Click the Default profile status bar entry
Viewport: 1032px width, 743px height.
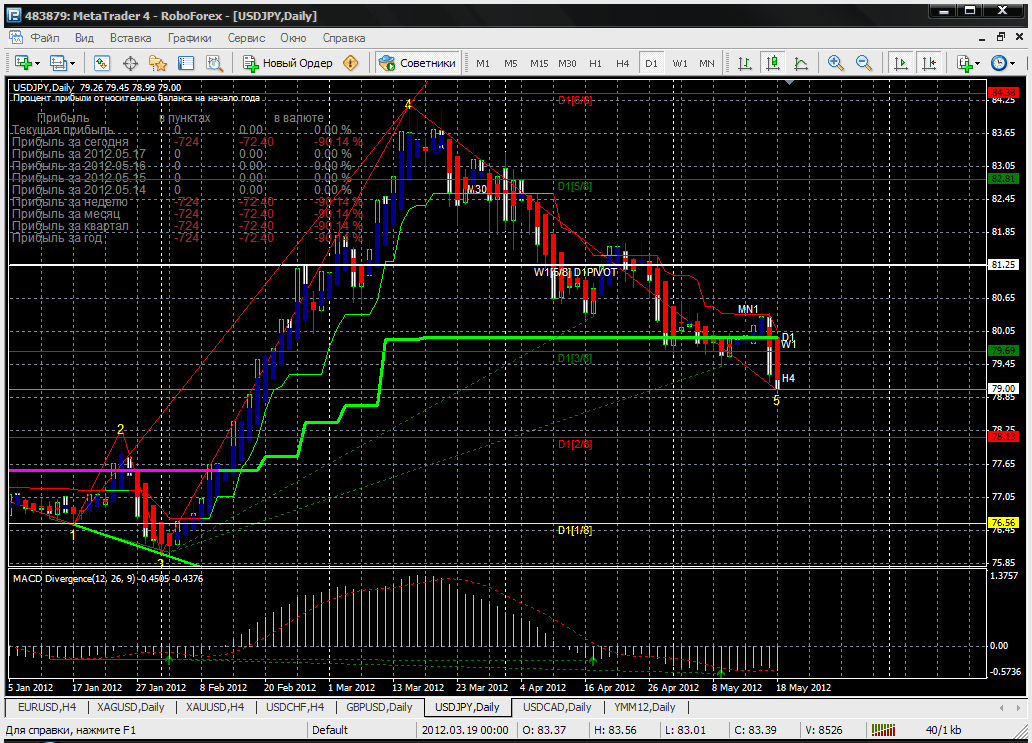click(x=330, y=730)
